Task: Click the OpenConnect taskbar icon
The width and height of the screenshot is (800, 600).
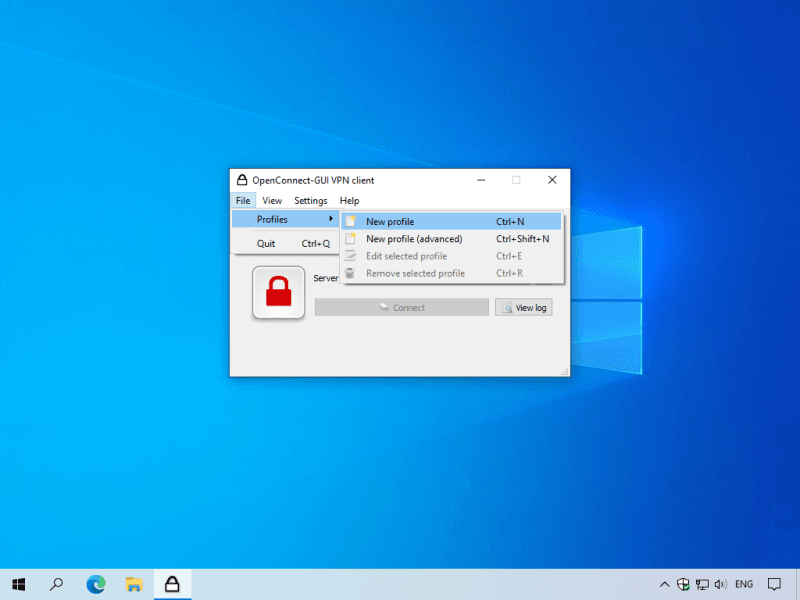Action: pos(171,584)
